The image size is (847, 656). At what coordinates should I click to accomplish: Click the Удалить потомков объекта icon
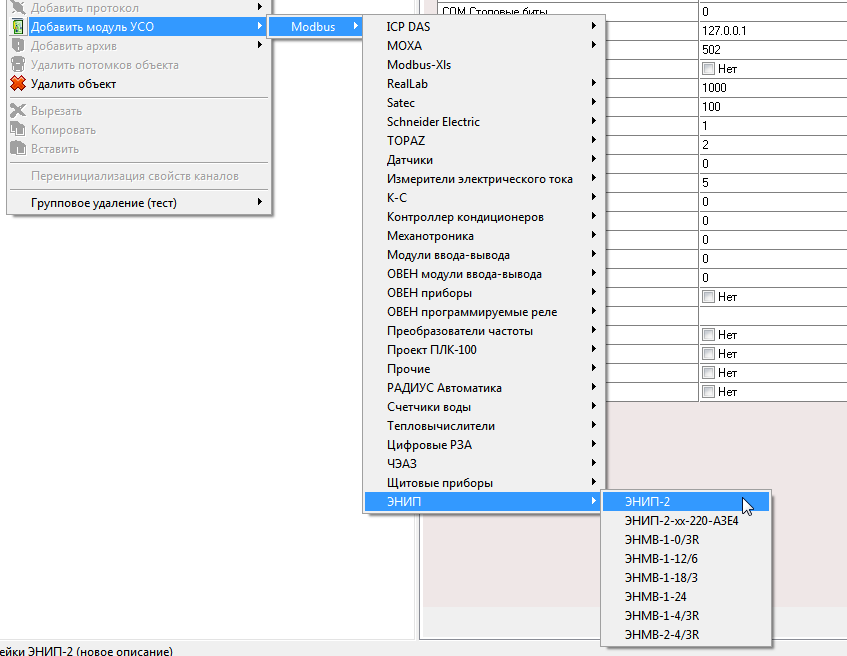(18, 64)
